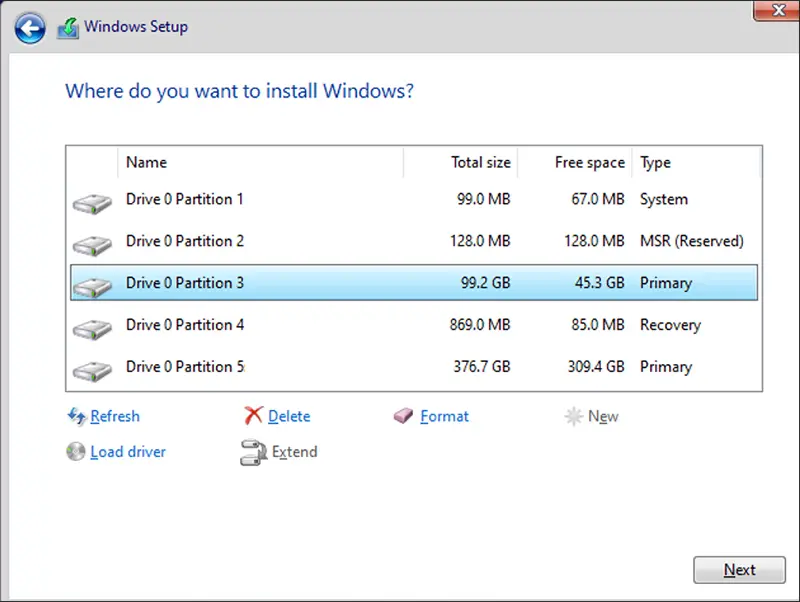Click the 85.0 MB free space value
This screenshot has height=602, width=800.
pos(598,324)
